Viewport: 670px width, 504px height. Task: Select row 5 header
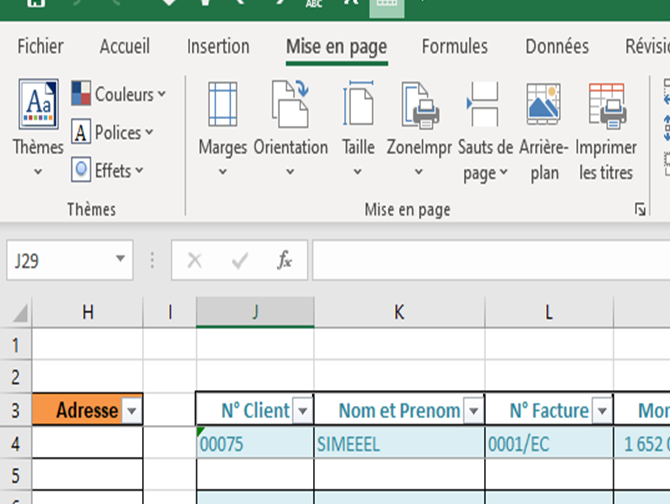click(x=16, y=475)
